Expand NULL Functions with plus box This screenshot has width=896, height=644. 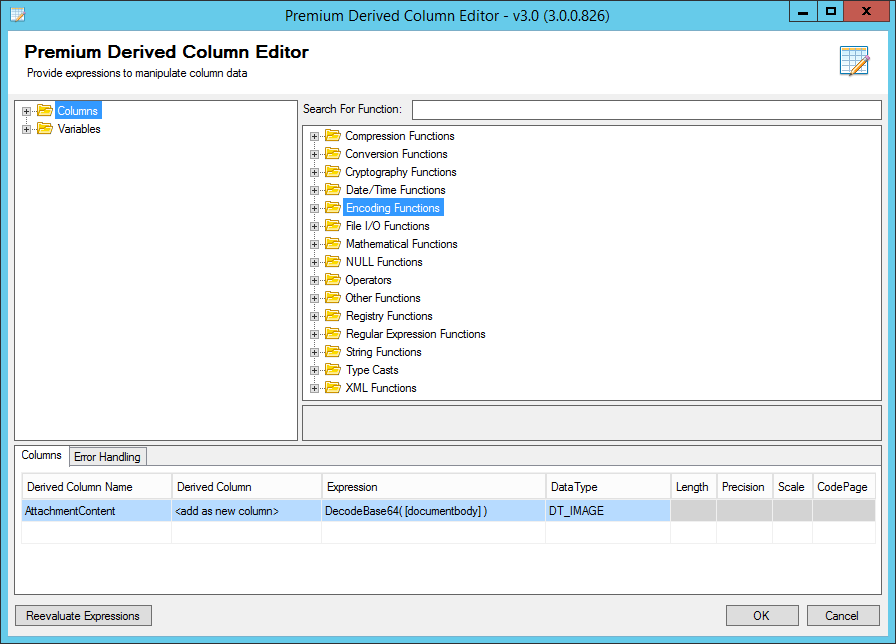(x=314, y=262)
